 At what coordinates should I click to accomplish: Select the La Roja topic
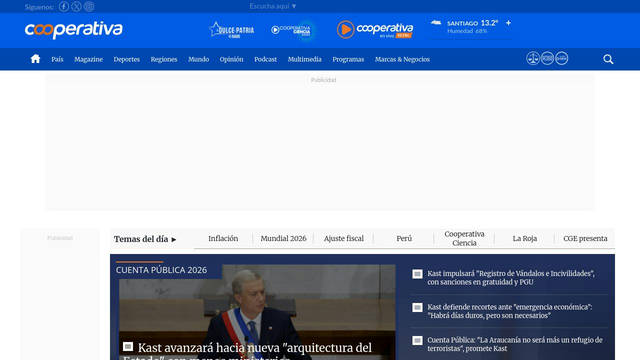tap(525, 238)
